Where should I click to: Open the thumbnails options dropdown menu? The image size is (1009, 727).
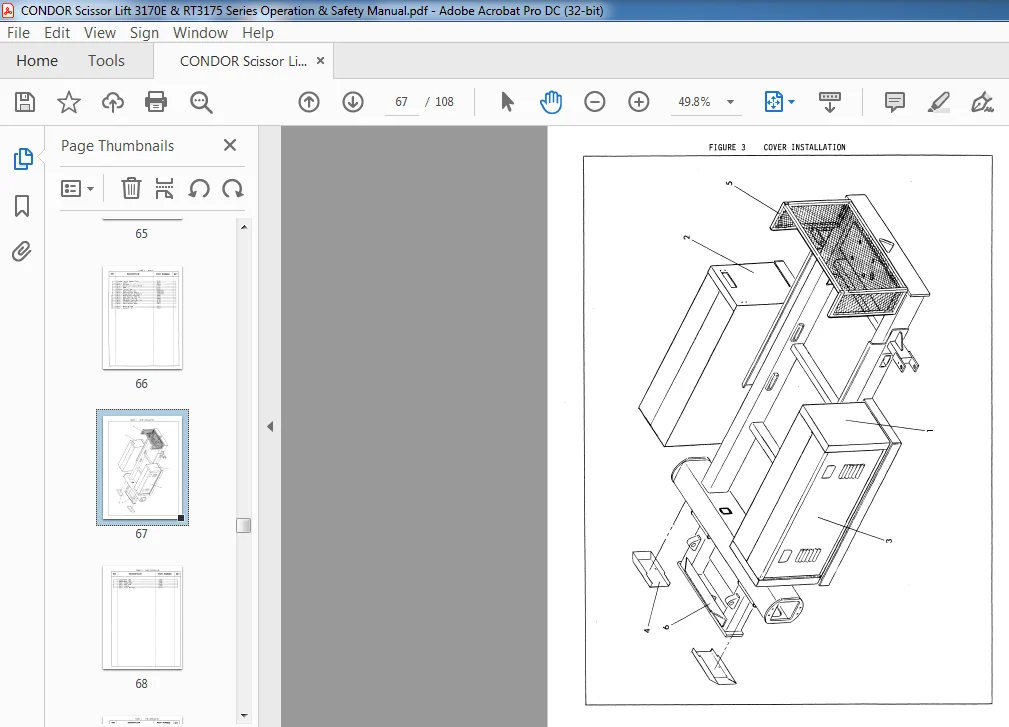pos(77,189)
